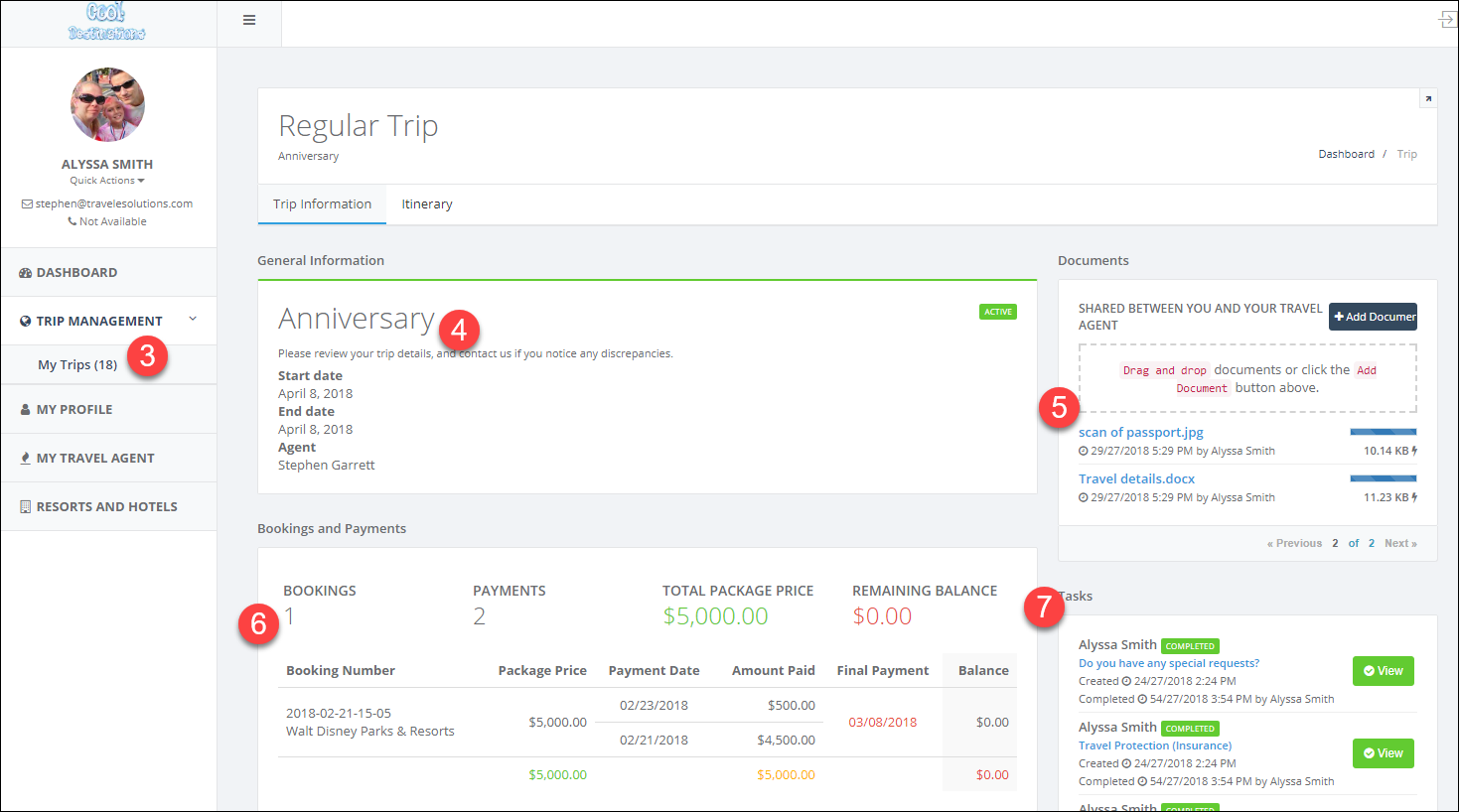The height and width of the screenshot is (812, 1459).
Task: Click the expand panel arrow icon
Action: pos(1427,98)
